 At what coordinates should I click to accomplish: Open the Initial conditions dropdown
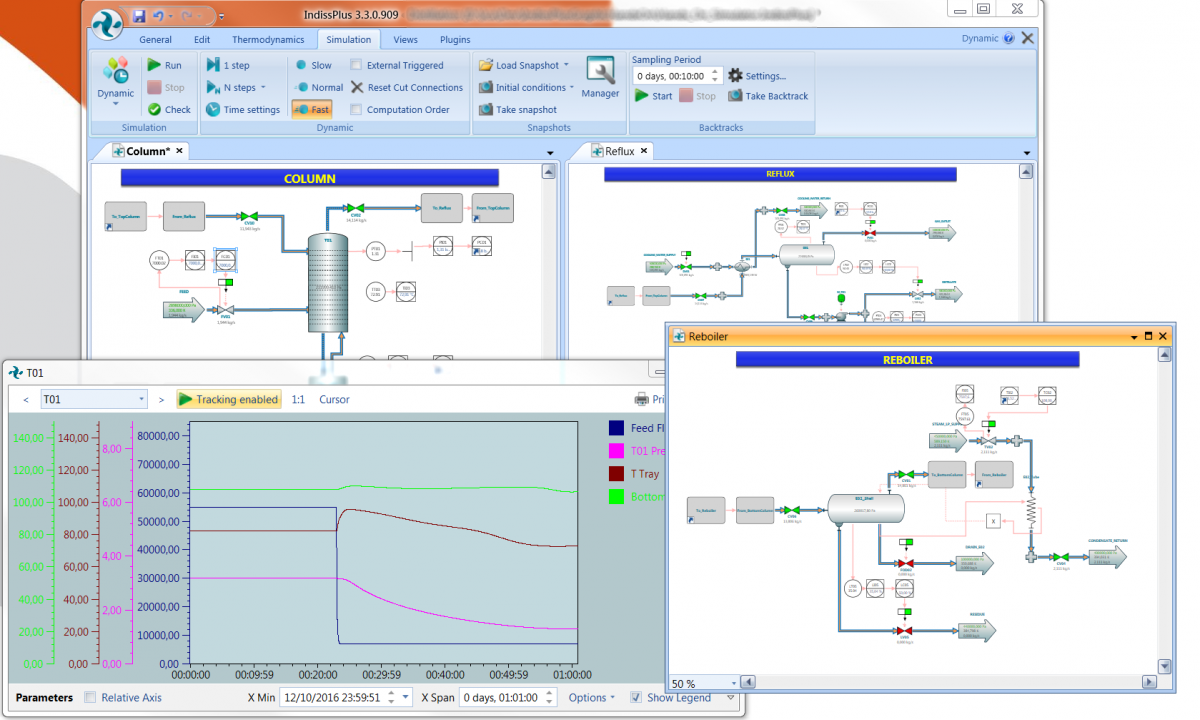[x=572, y=88]
